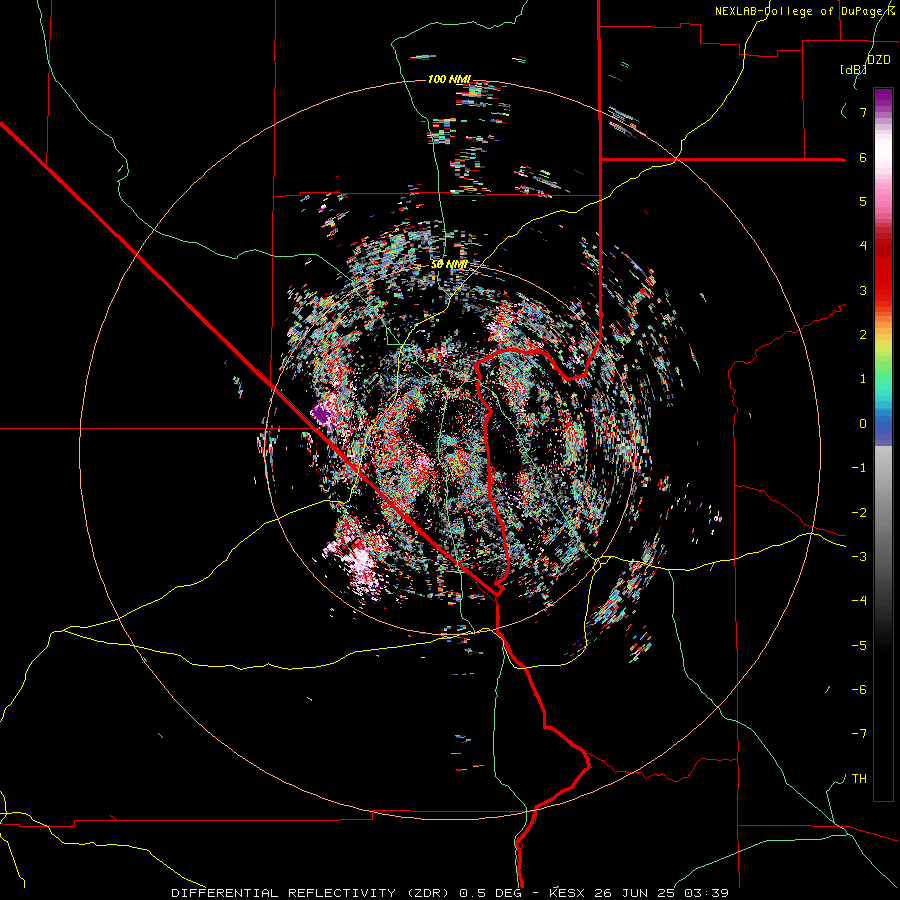Select the 6 value on the color scale
Screen dimensions: 900x900
(x=863, y=157)
